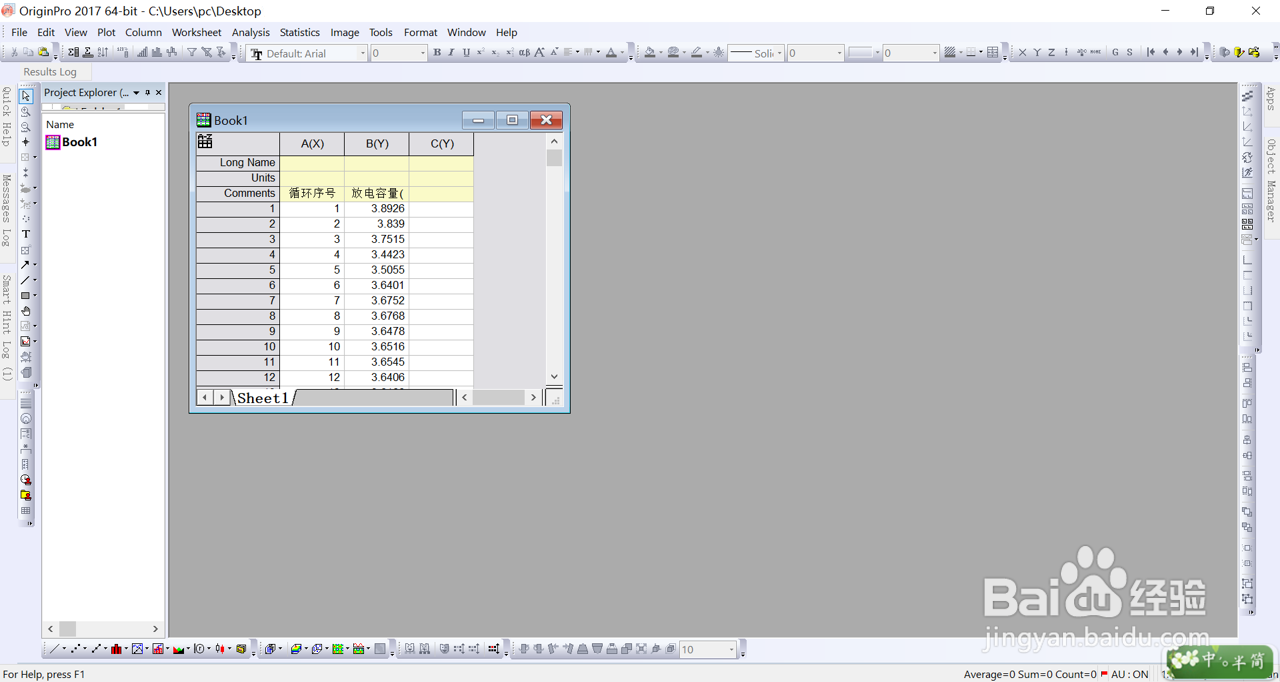
Task: Select the Pointer tool in Tools toolbar
Action: (x=26, y=96)
